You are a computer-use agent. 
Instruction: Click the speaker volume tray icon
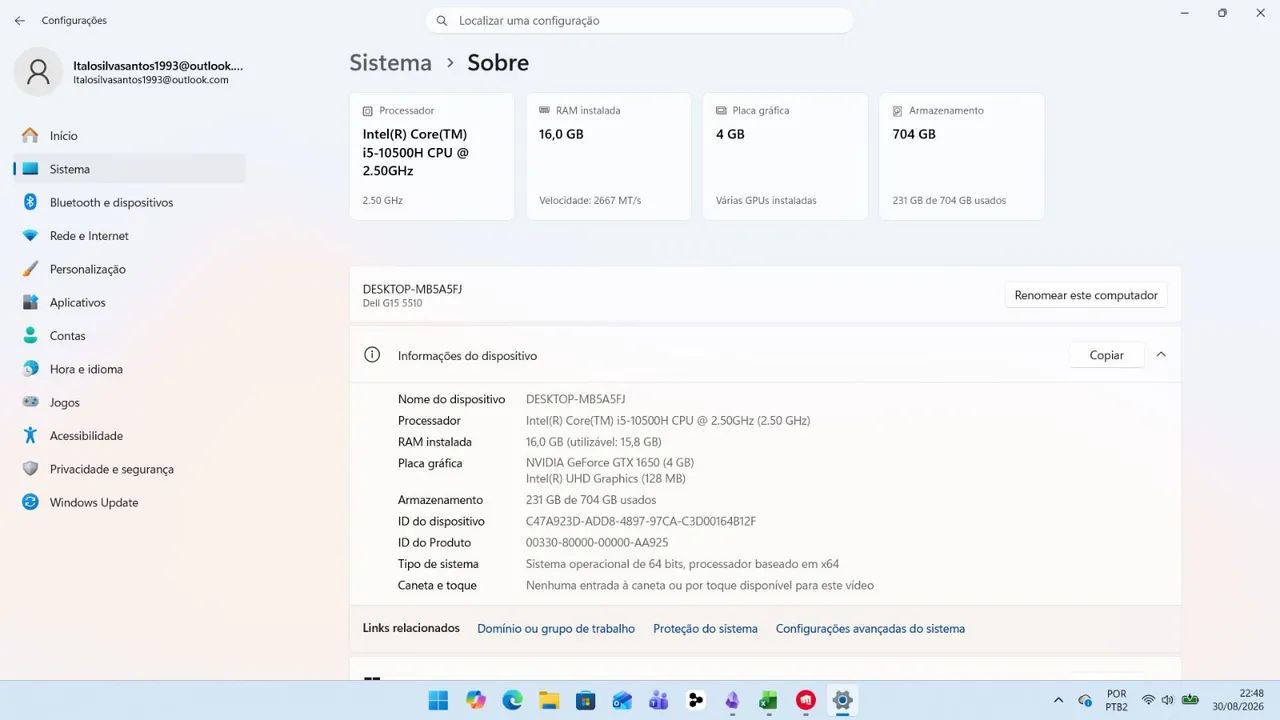(1167, 700)
